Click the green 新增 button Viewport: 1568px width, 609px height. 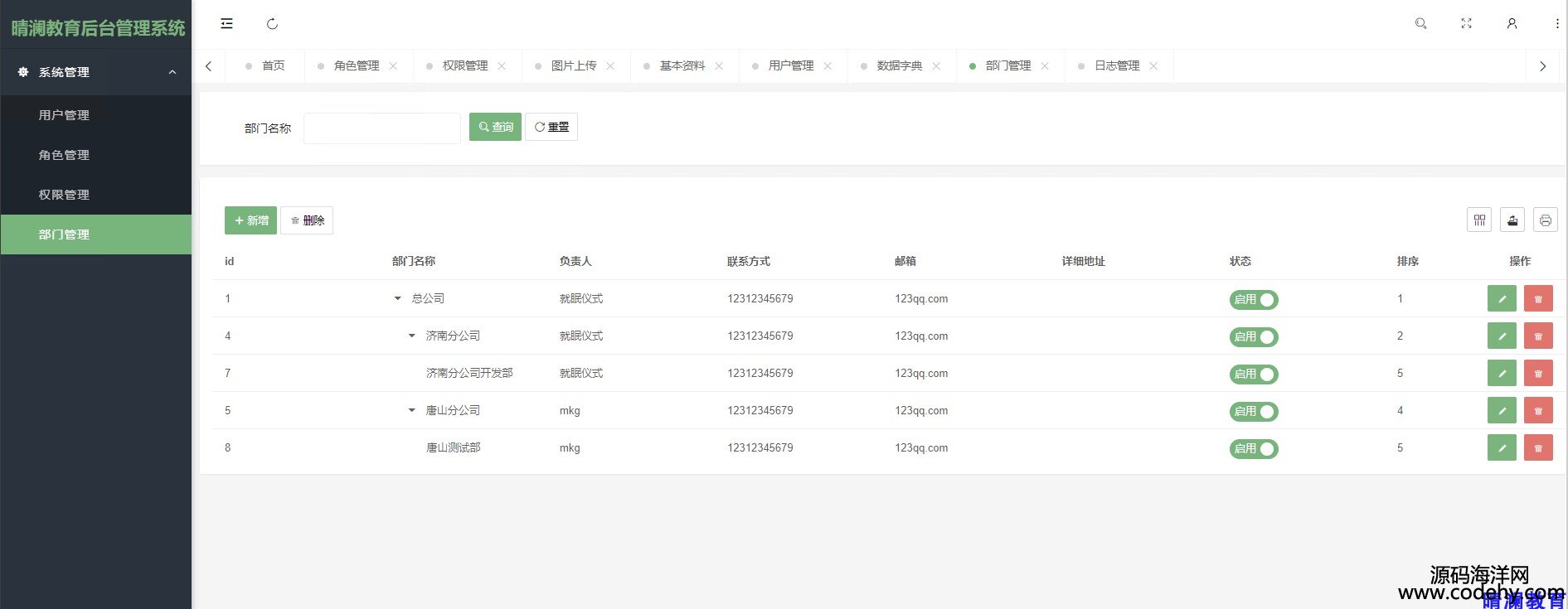(x=250, y=220)
